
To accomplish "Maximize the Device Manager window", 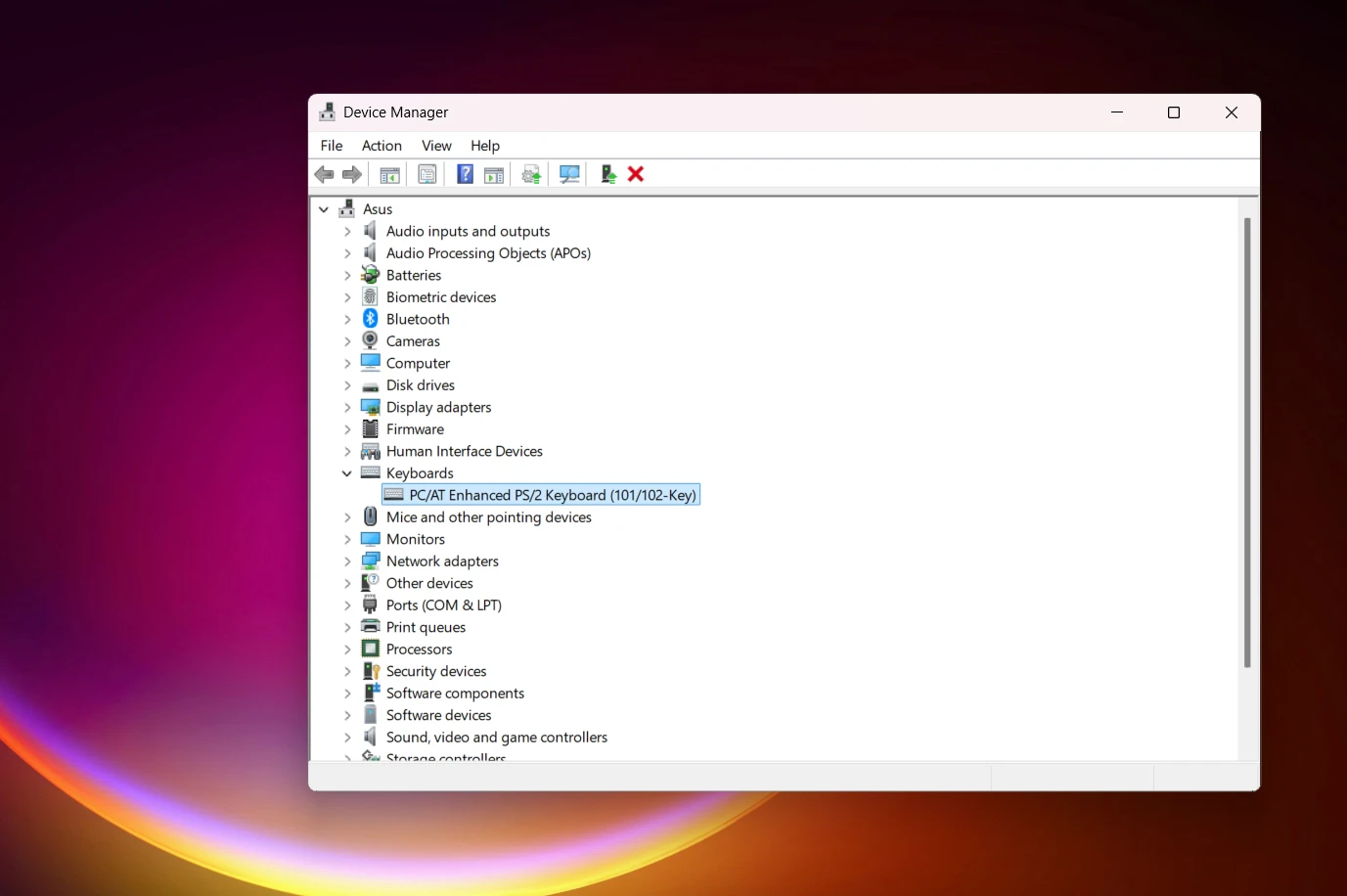I will (x=1174, y=112).
